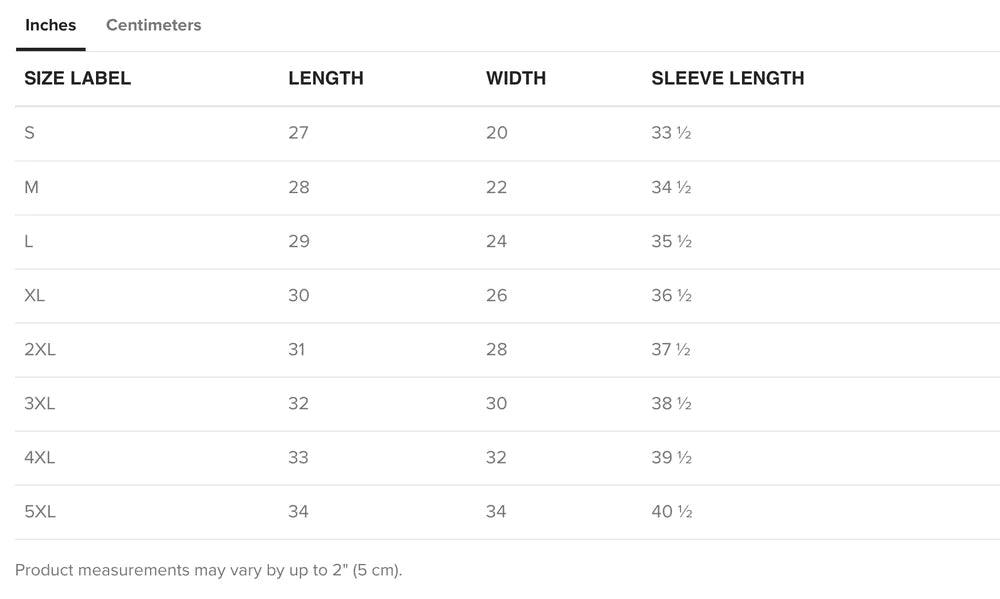Click the 40 ½ sleeve length value
Viewport: 1000px width, 599px height.
671,511
